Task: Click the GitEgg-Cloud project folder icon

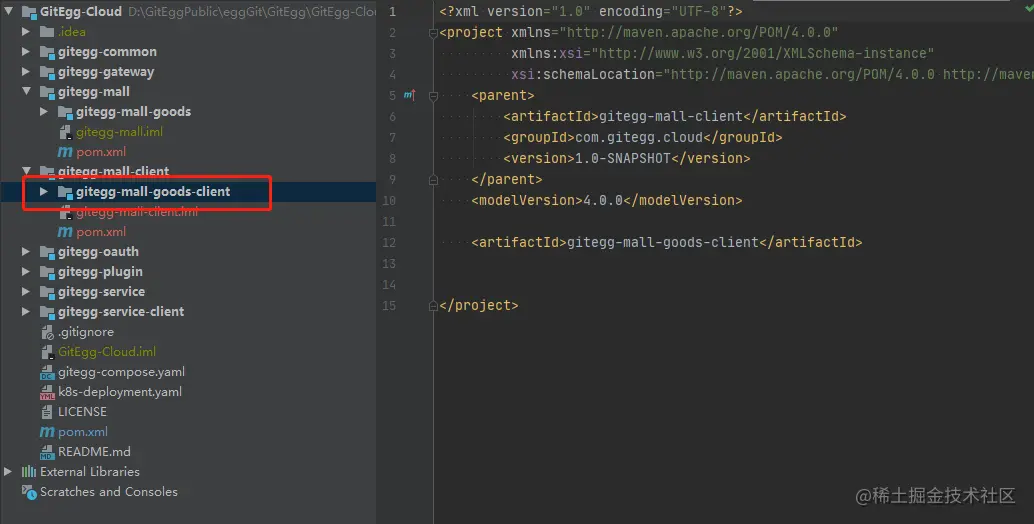Action: (29, 12)
